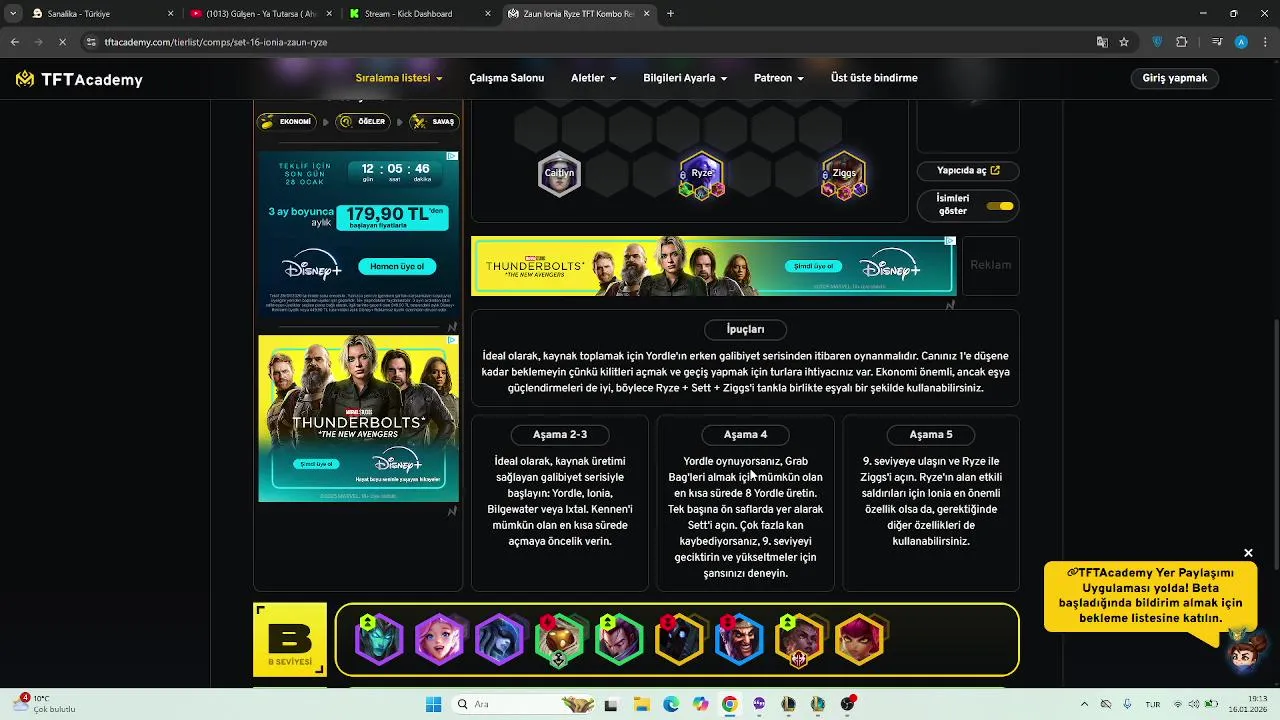The height and width of the screenshot is (720, 1280).
Task: Click the Giriş yapmak button
Action: 1175,78
